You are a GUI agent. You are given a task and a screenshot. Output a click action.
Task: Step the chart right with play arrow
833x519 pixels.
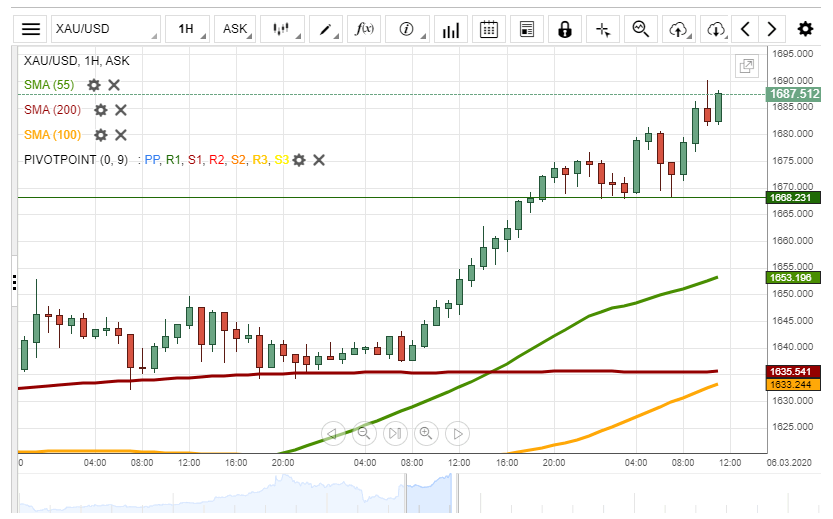457,434
